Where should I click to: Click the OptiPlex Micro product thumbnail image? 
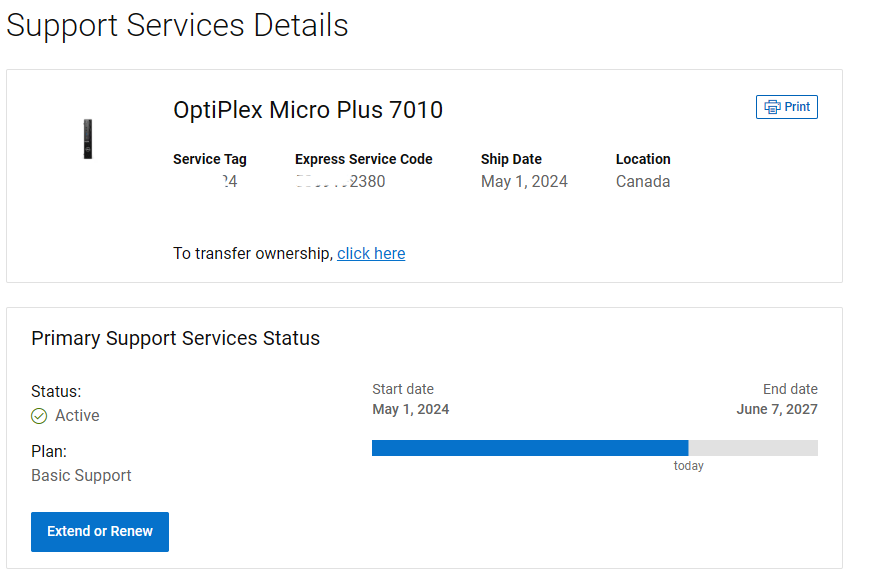point(88,139)
